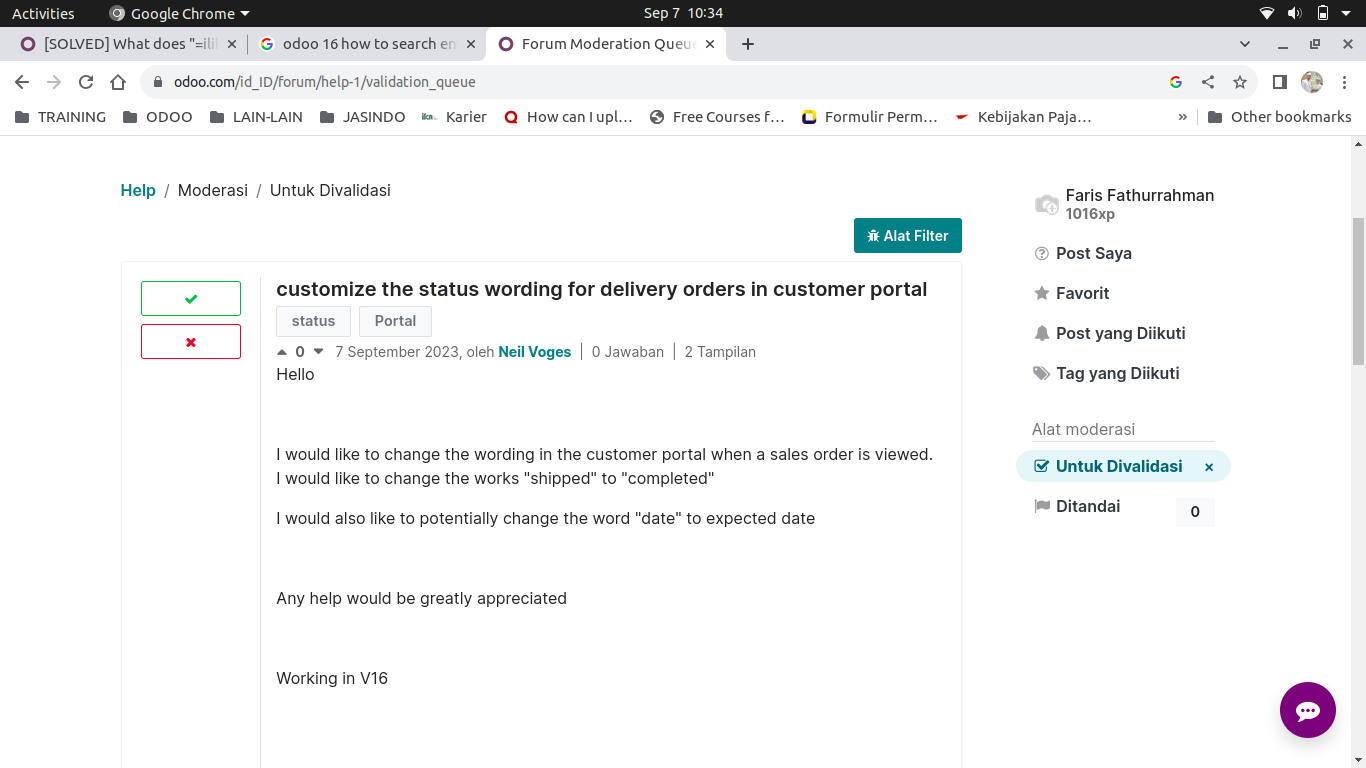Share this page using share icon

(1208, 82)
